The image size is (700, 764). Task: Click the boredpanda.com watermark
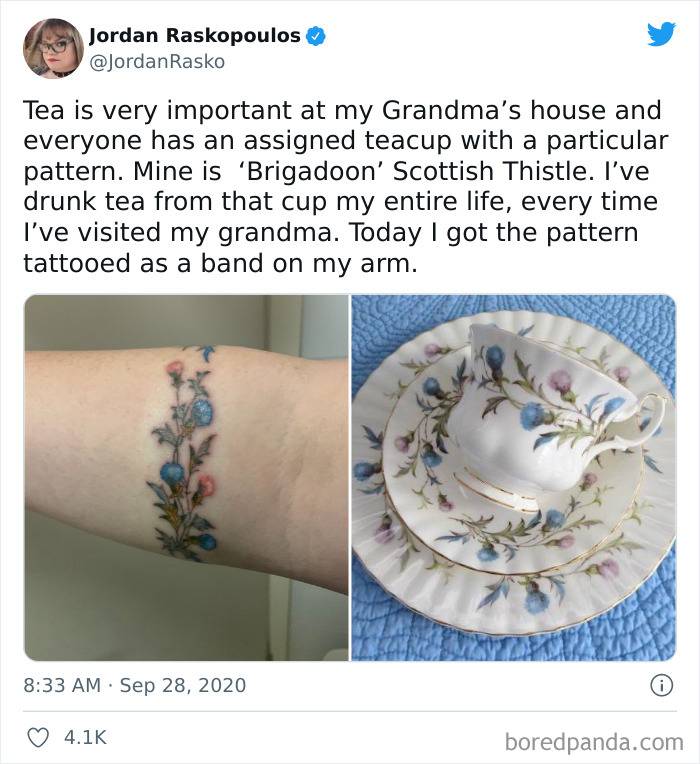pyautogui.click(x=594, y=743)
